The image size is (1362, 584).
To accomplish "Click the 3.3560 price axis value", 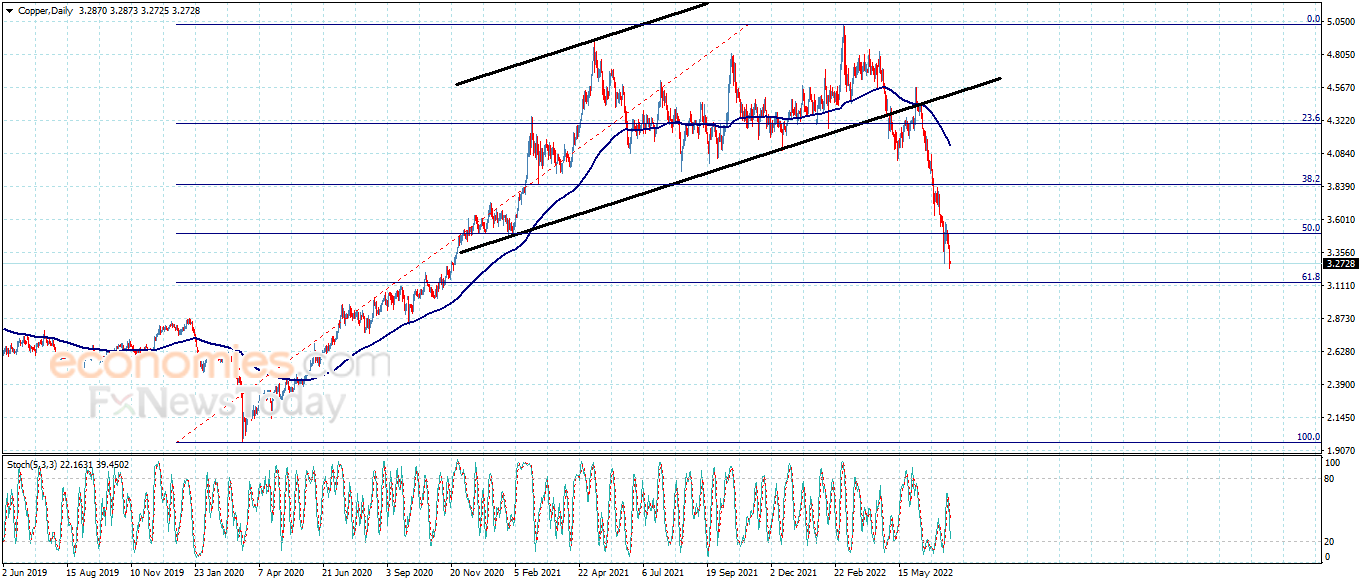I will [x=1341, y=253].
